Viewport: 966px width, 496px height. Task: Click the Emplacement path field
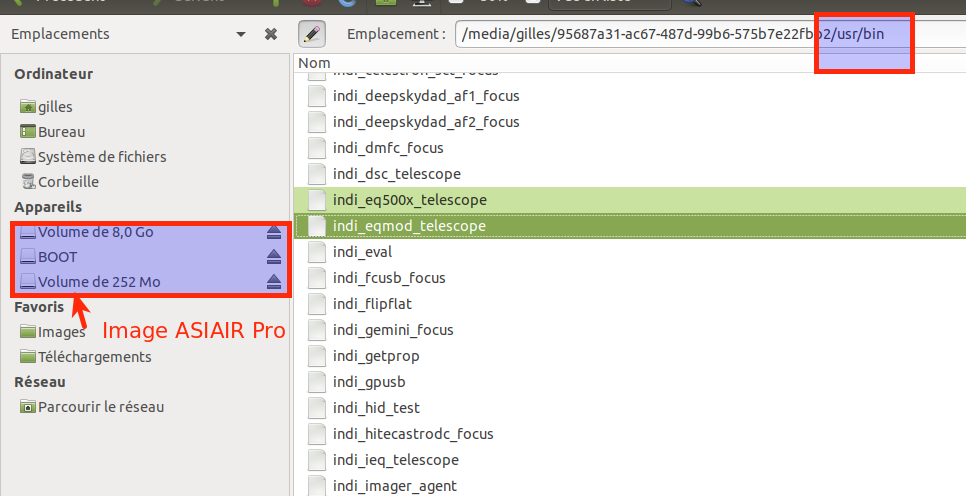(710, 34)
